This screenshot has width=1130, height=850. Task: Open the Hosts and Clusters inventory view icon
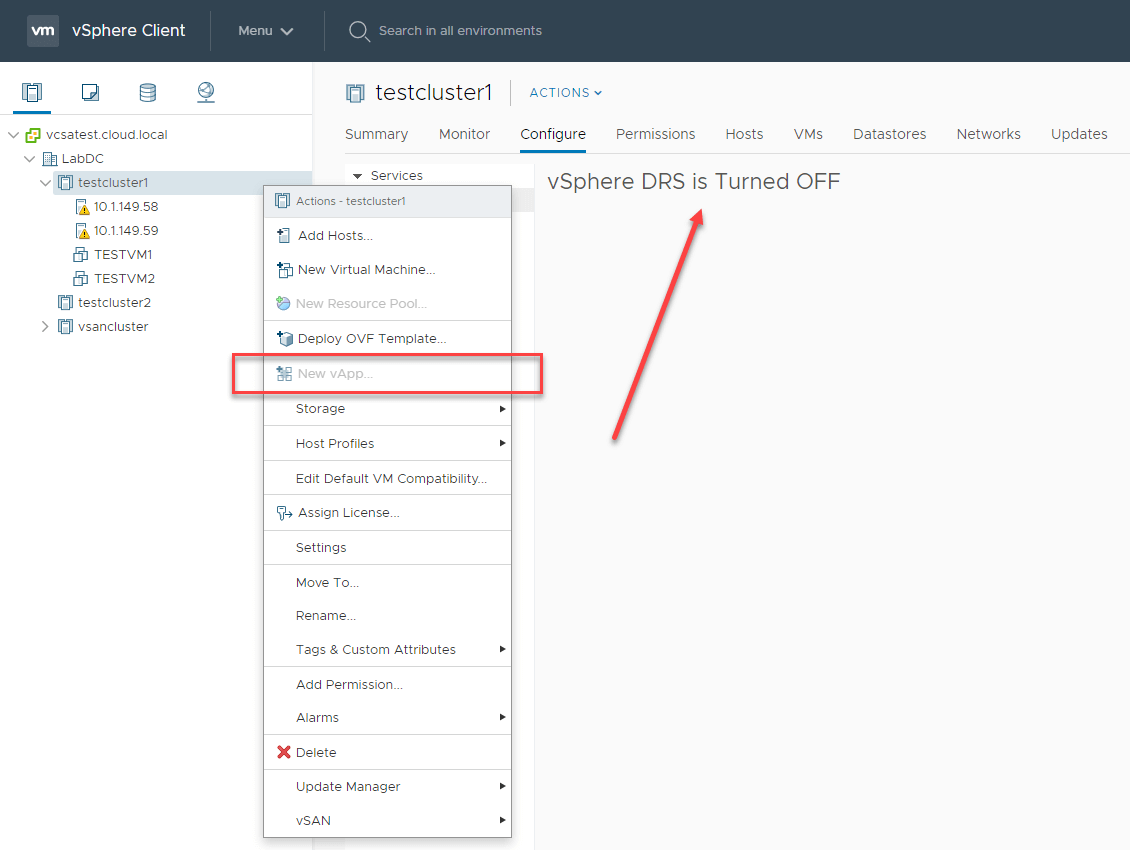pos(32,92)
